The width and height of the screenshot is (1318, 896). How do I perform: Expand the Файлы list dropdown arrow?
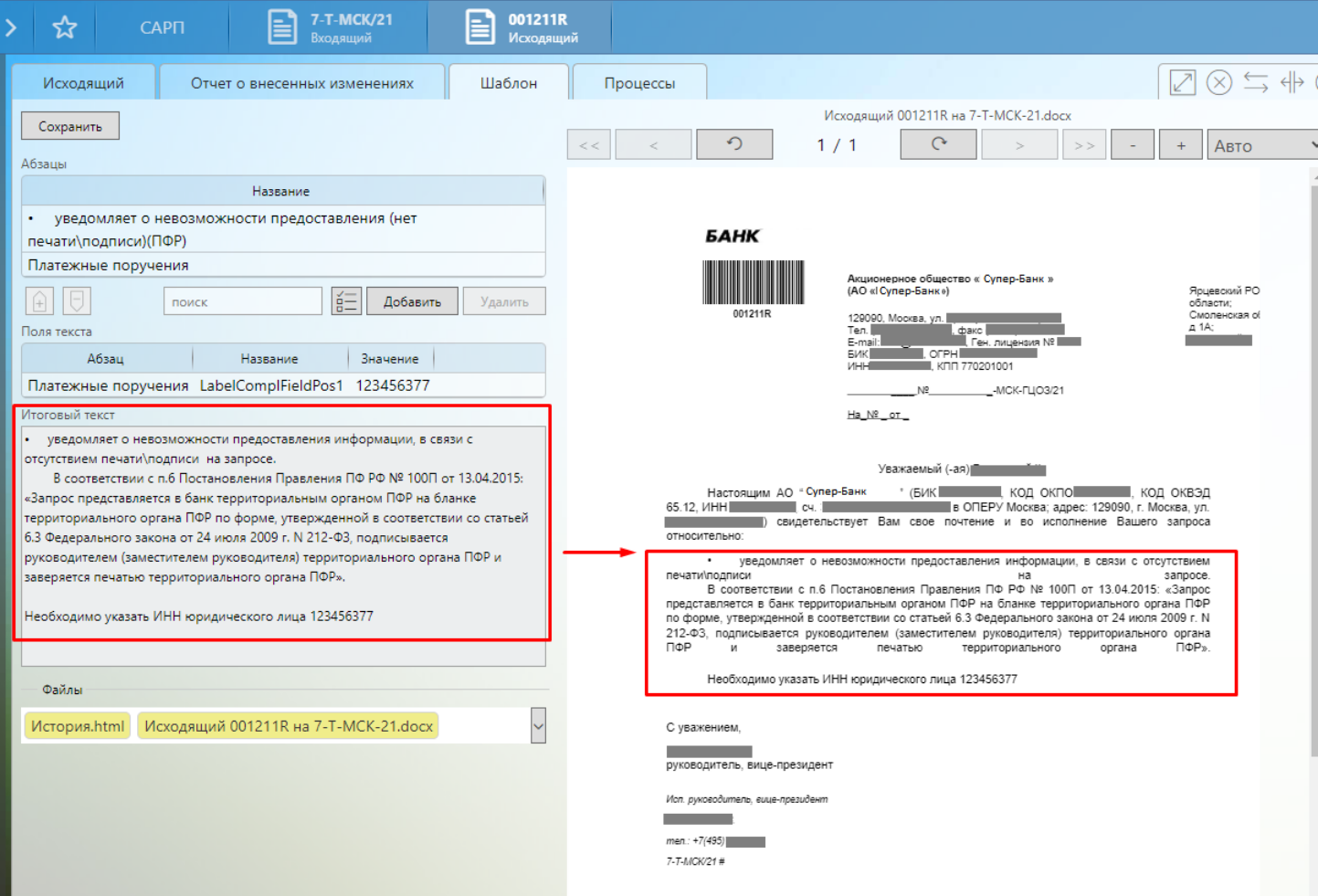(x=538, y=726)
